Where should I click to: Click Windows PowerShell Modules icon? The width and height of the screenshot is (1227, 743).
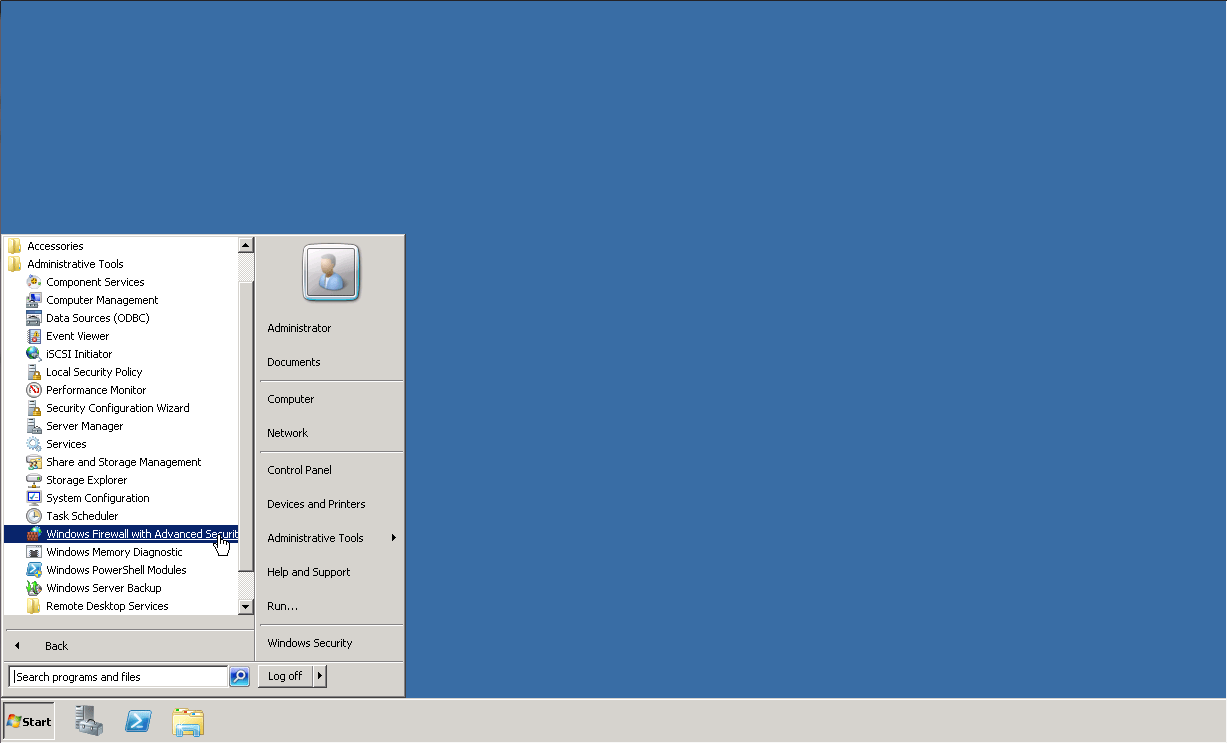click(x=34, y=570)
